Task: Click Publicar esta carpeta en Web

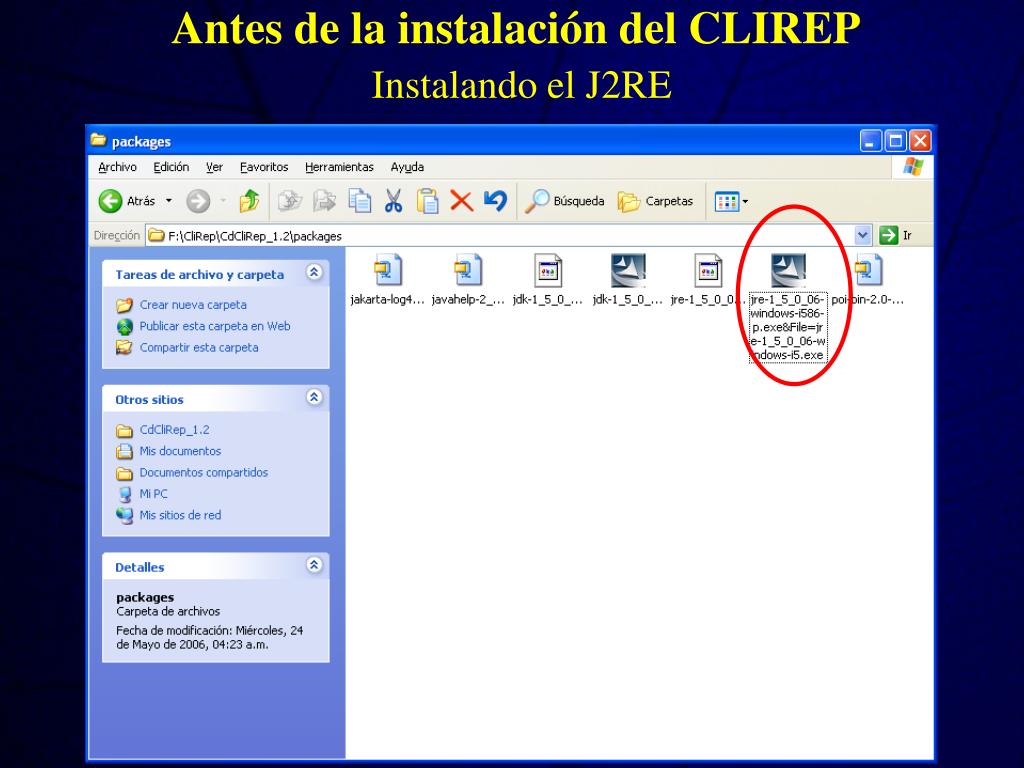Action: (x=215, y=326)
